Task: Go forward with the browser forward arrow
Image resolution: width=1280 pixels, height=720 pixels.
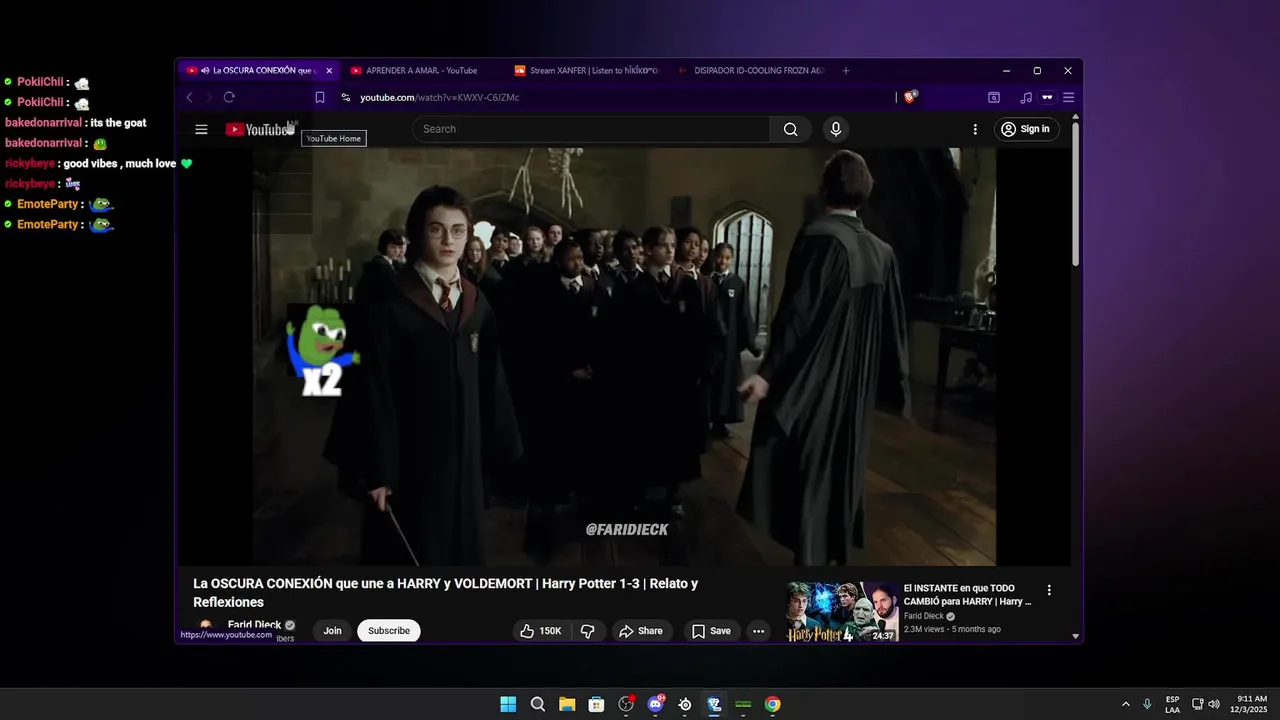Action: click(209, 97)
